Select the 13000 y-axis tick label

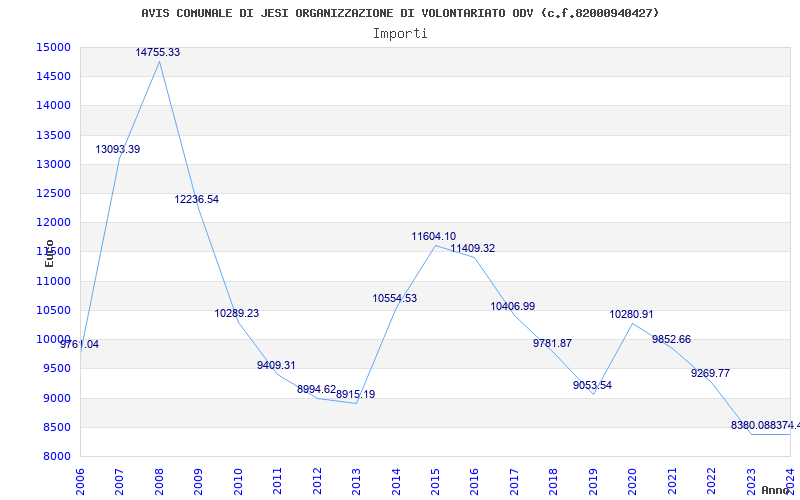click(x=54, y=164)
